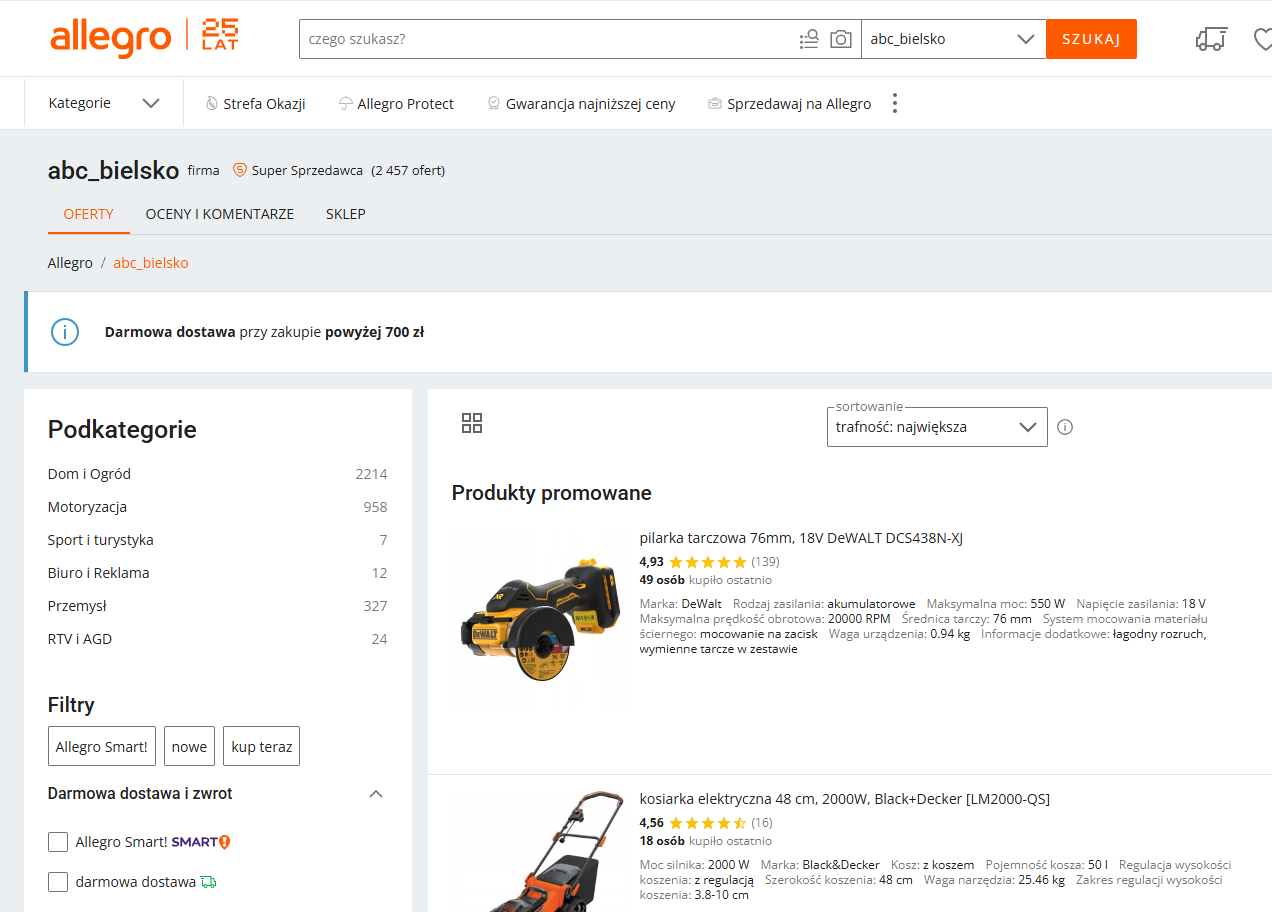This screenshot has width=1272, height=912.
Task: Tick the darmowa dostawa checkbox
Action: (x=58, y=882)
